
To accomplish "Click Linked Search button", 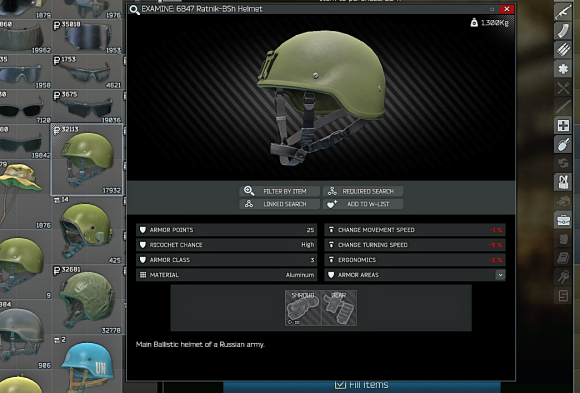I will [x=279, y=204].
